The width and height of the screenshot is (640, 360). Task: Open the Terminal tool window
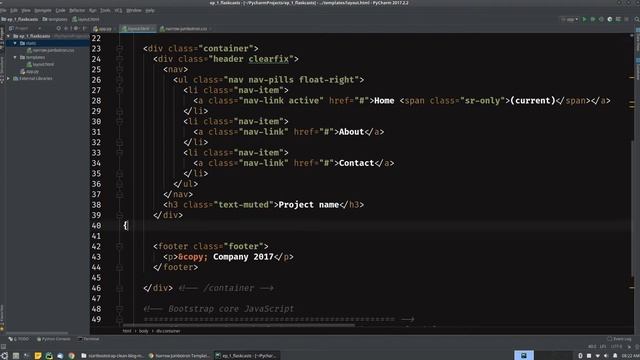click(x=88, y=339)
